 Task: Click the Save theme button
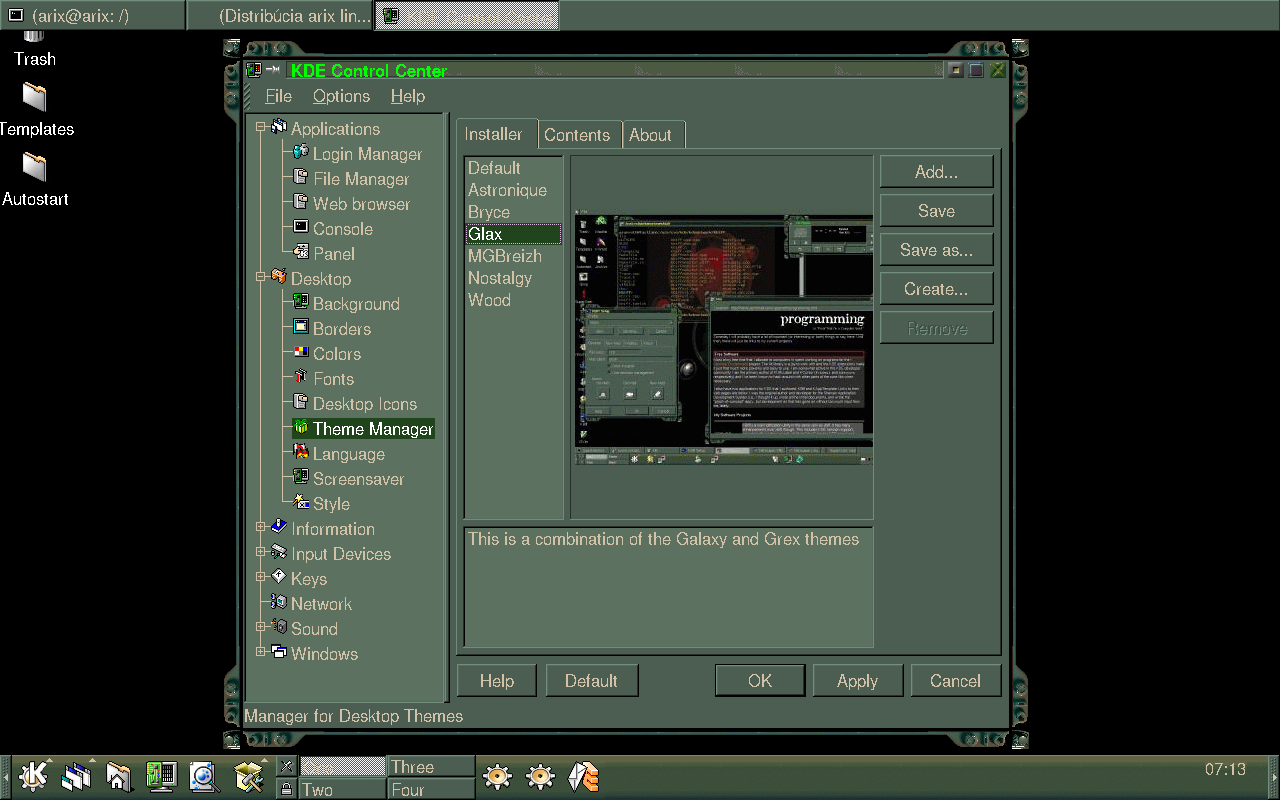click(x=936, y=211)
